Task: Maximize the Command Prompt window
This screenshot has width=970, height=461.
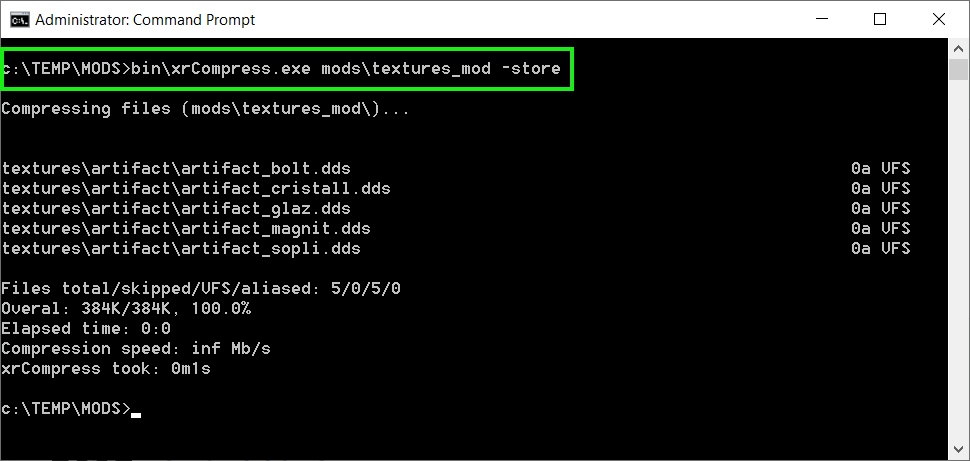Action: (x=880, y=19)
